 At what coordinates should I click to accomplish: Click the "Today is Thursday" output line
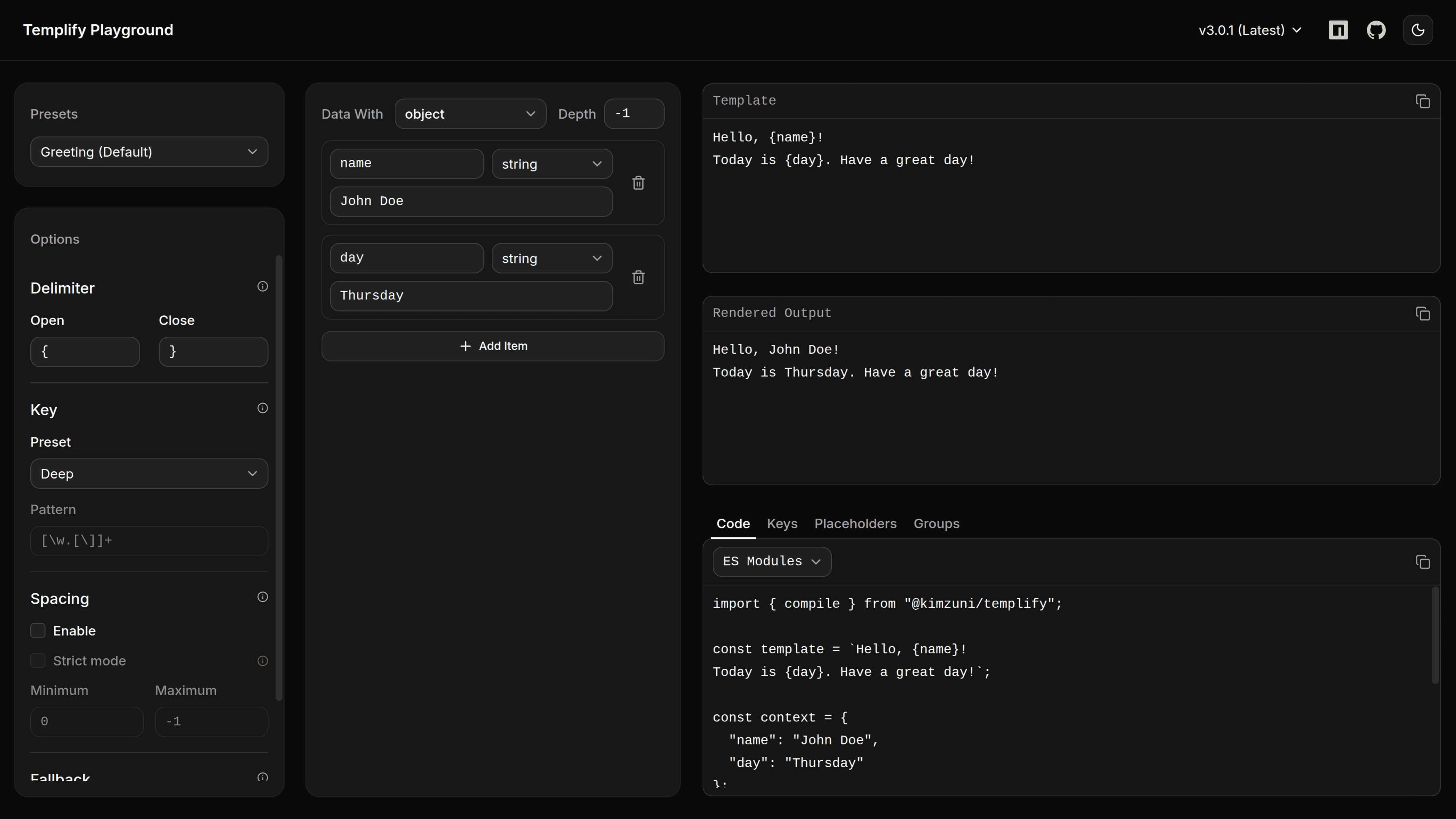[x=855, y=372]
